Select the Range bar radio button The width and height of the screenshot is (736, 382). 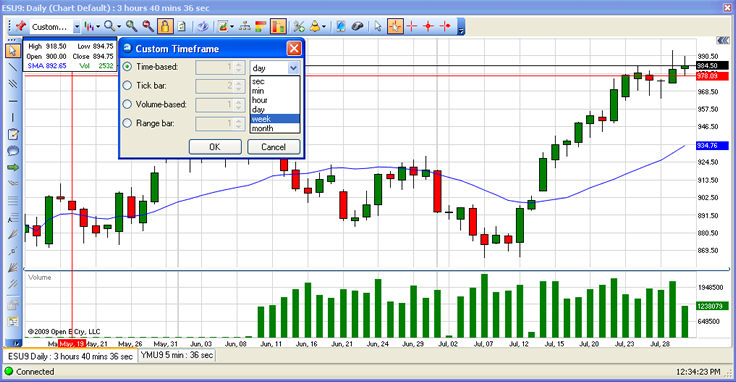(127, 123)
